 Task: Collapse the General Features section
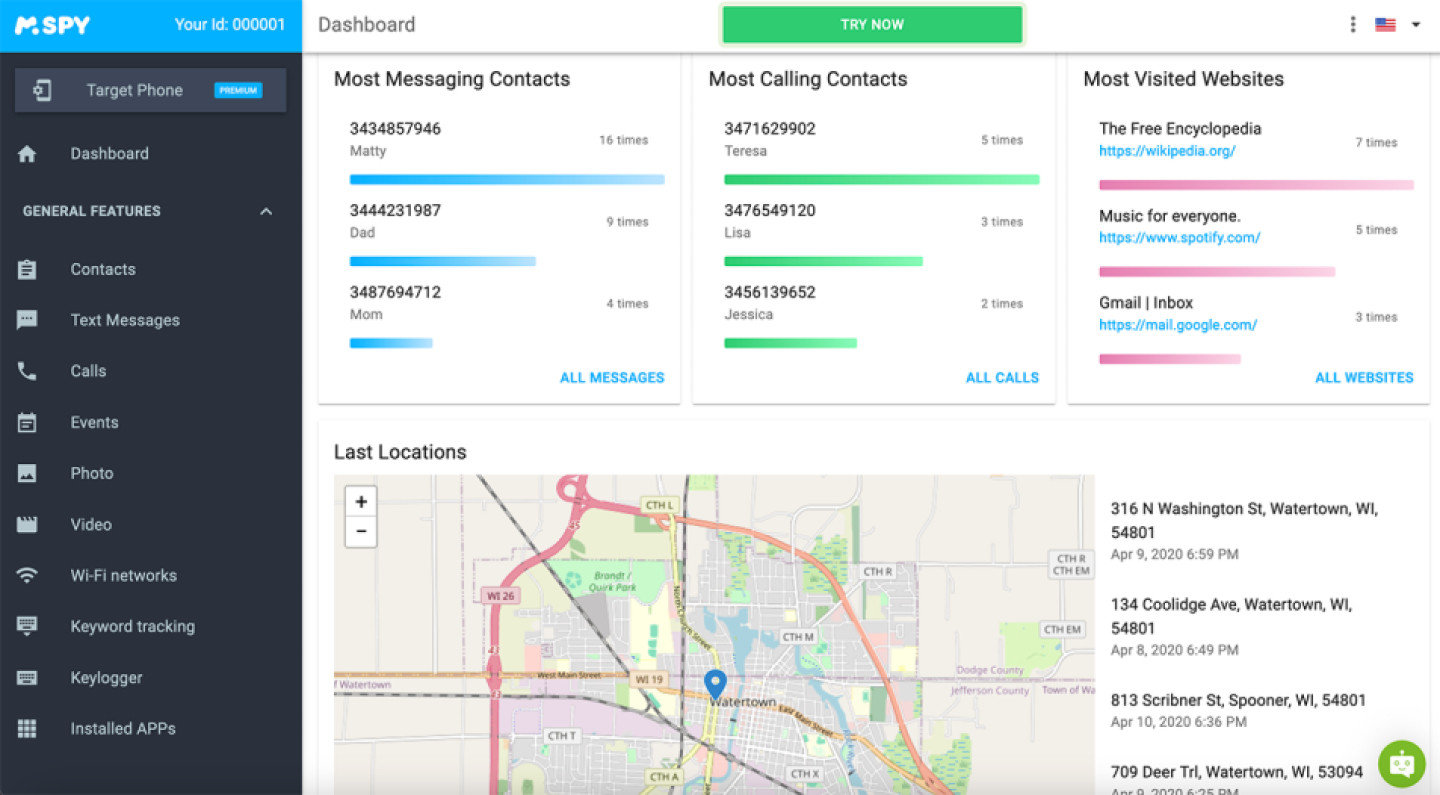(266, 212)
